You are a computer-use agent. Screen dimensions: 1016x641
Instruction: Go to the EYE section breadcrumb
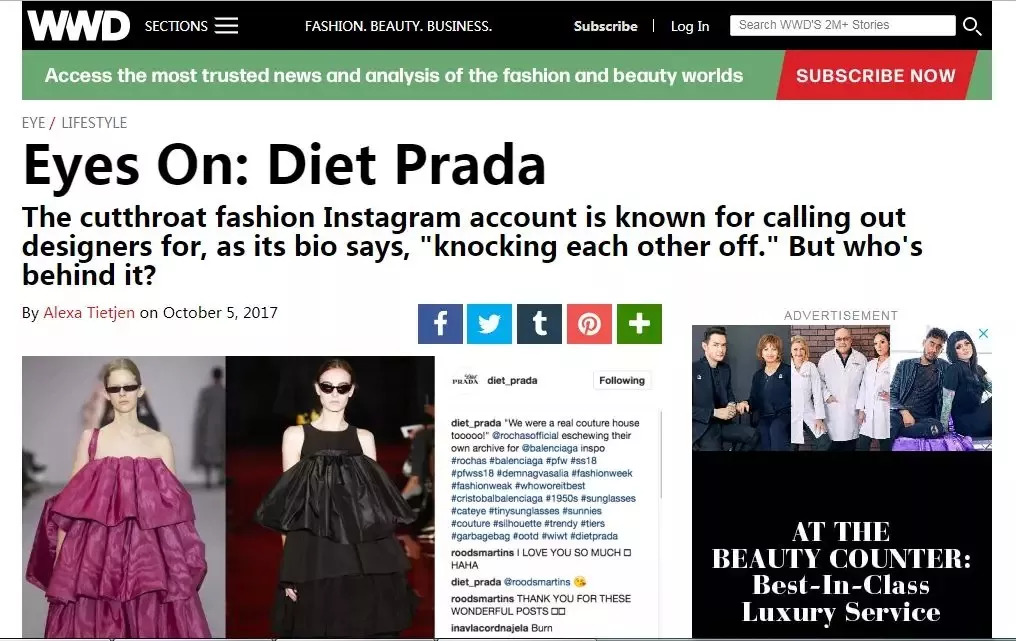tap(34, 122)
